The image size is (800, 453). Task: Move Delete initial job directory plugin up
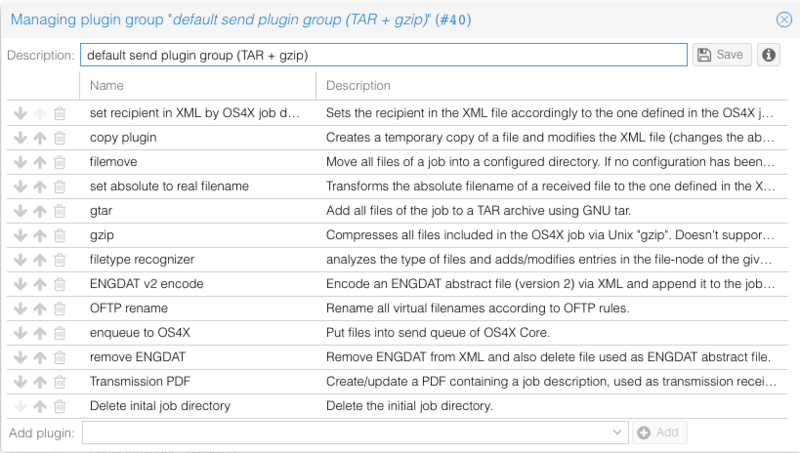(x=40, y=406)
